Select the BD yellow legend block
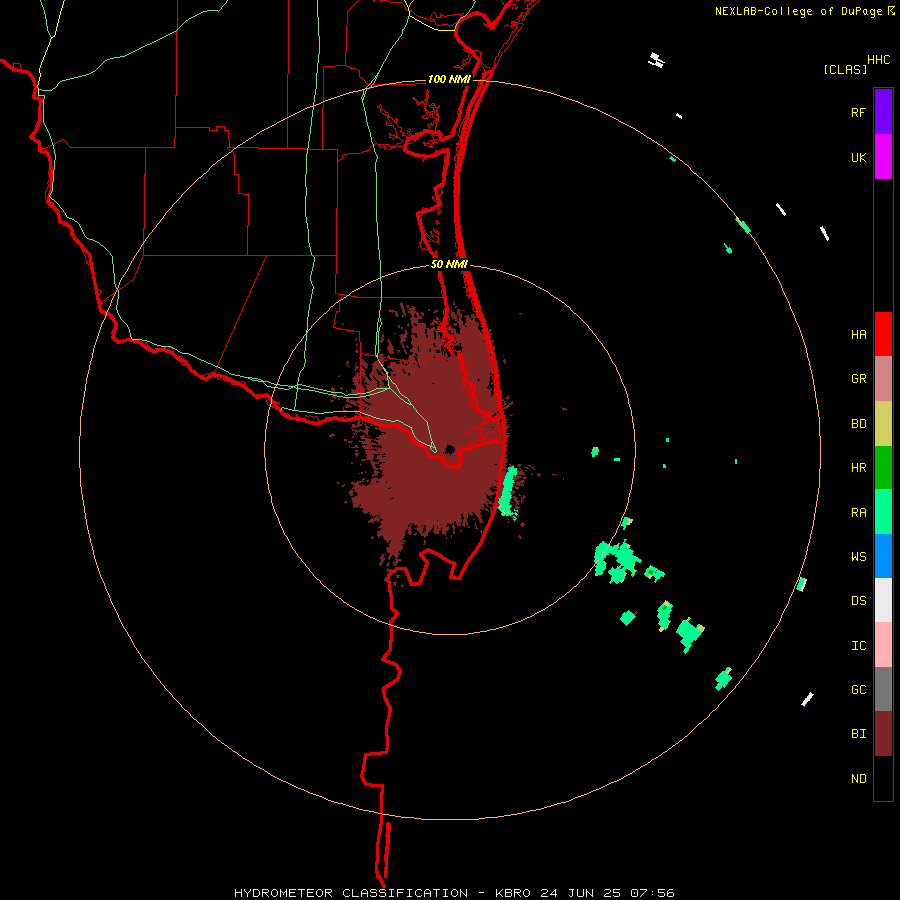The image size is (900, 900). 883,423
